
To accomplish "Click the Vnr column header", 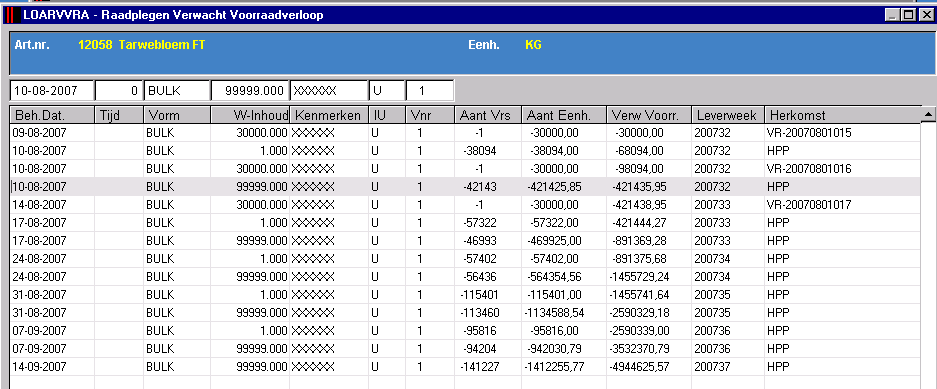I will point(430,115).
